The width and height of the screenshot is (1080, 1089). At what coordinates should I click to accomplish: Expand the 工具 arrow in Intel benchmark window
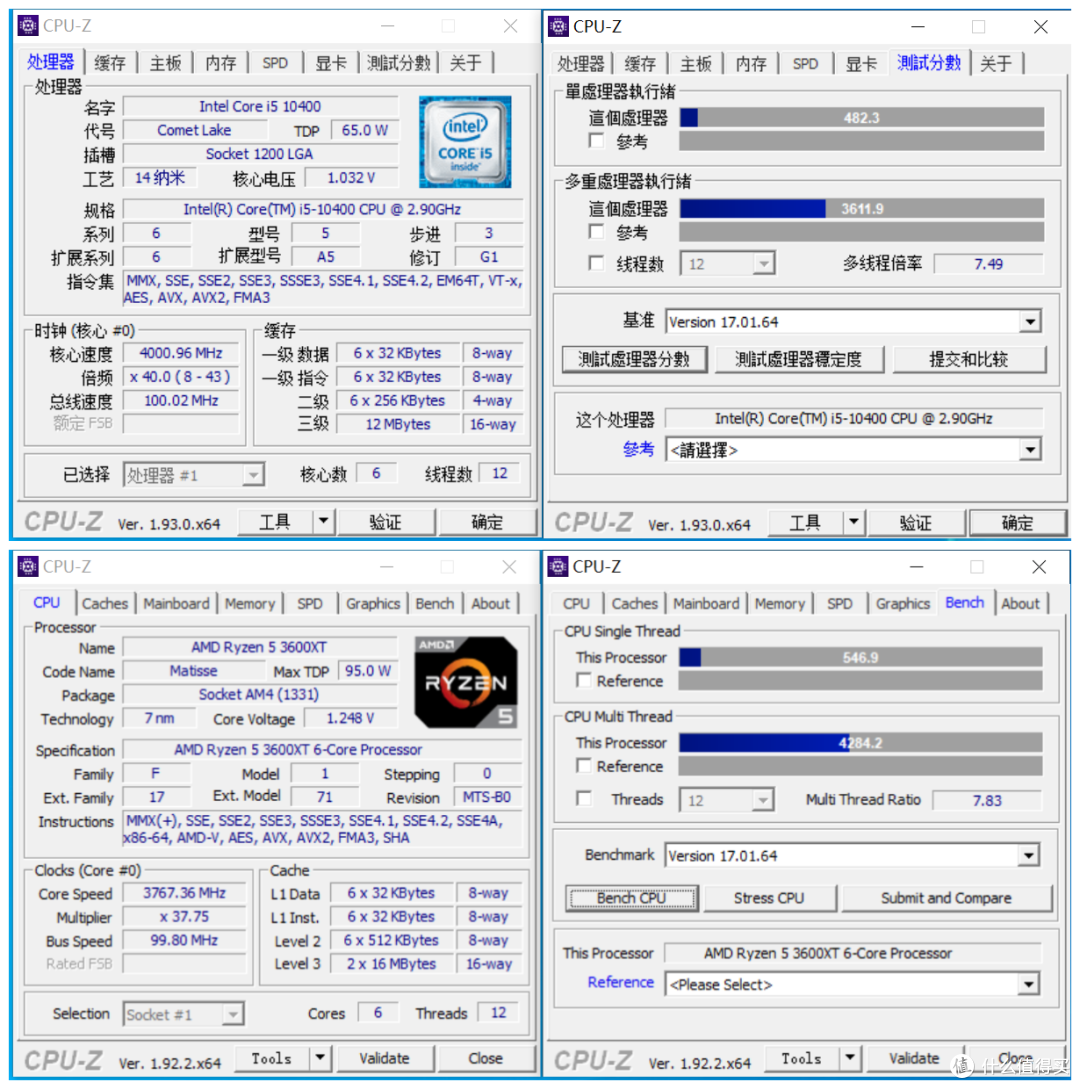point(854,522)
